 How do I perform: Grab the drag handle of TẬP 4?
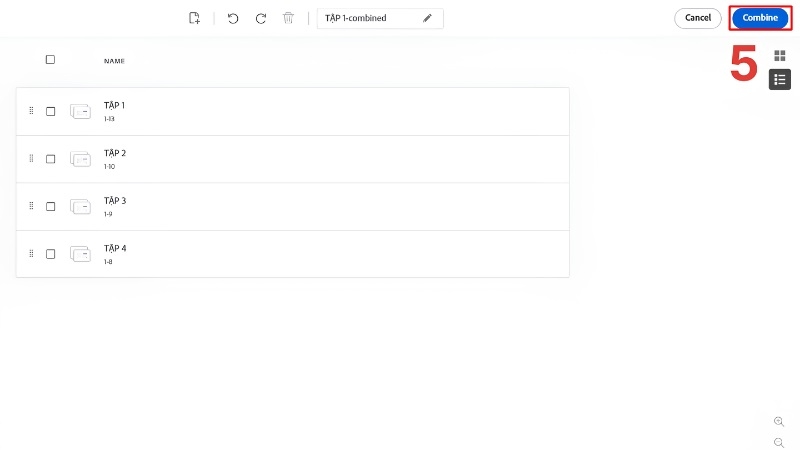[x=31, y=254]
